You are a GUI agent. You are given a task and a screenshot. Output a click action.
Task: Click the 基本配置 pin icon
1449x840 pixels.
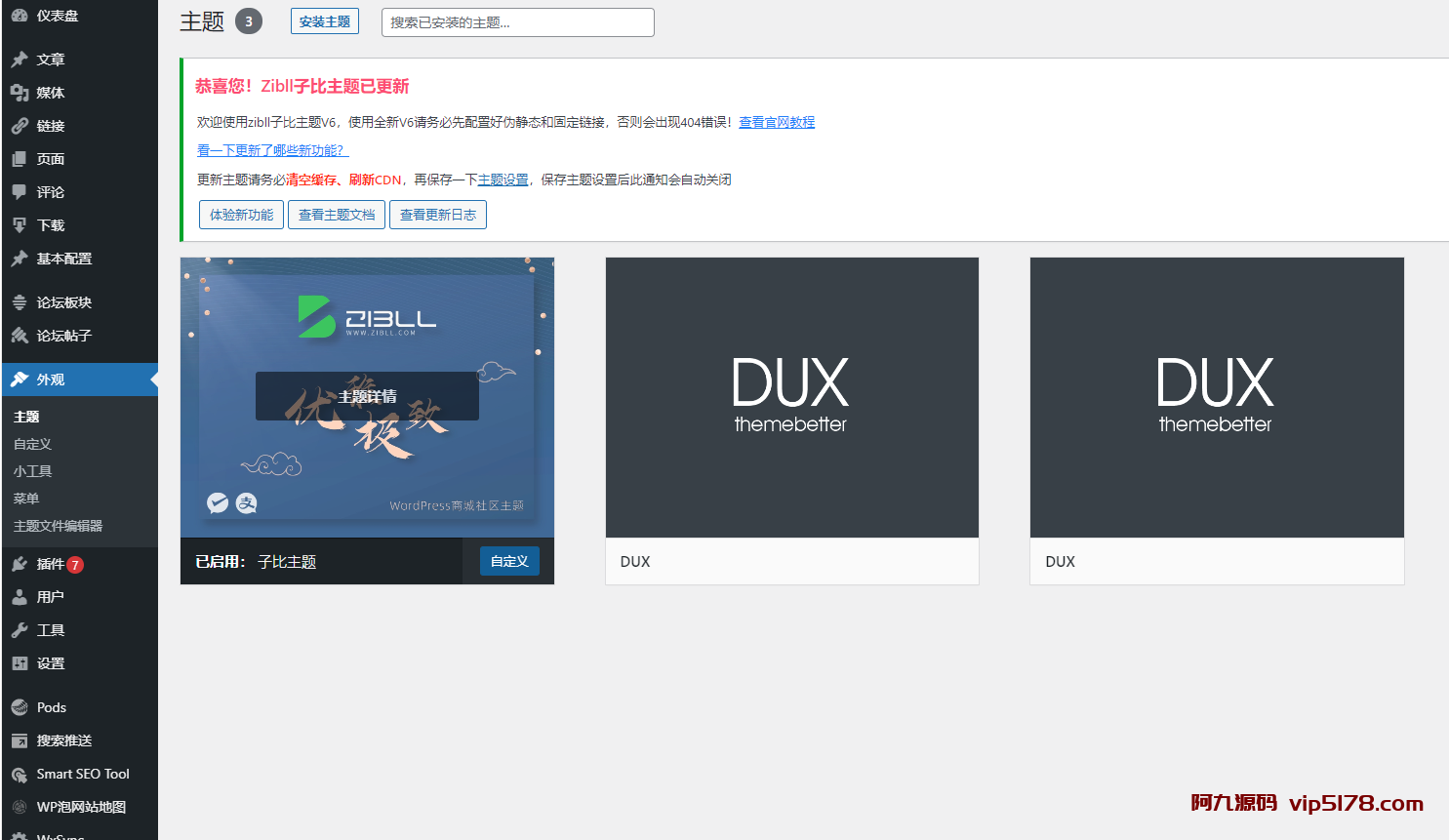click(20, 259)
